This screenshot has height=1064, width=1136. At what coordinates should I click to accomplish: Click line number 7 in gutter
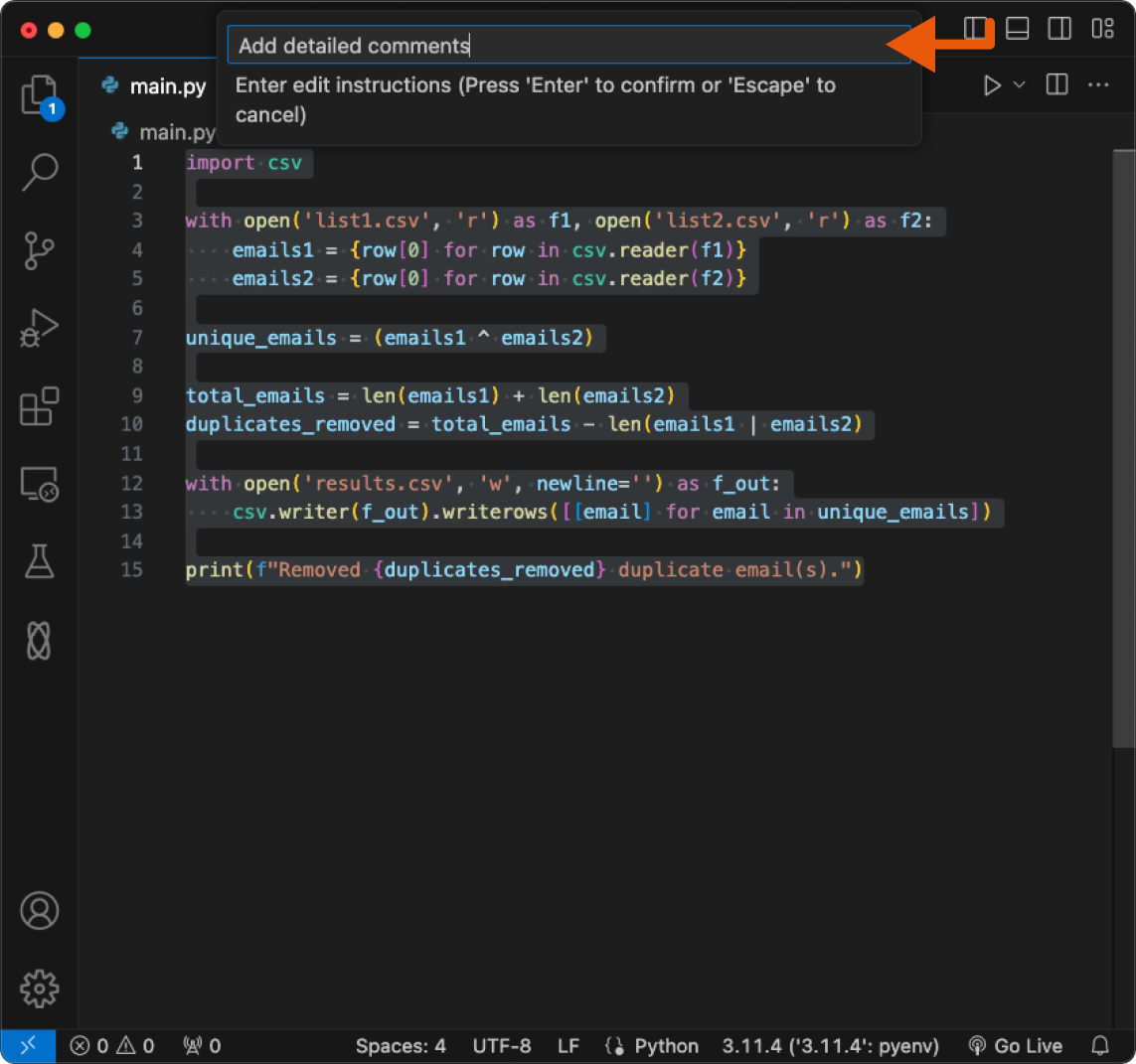[137, 338]
